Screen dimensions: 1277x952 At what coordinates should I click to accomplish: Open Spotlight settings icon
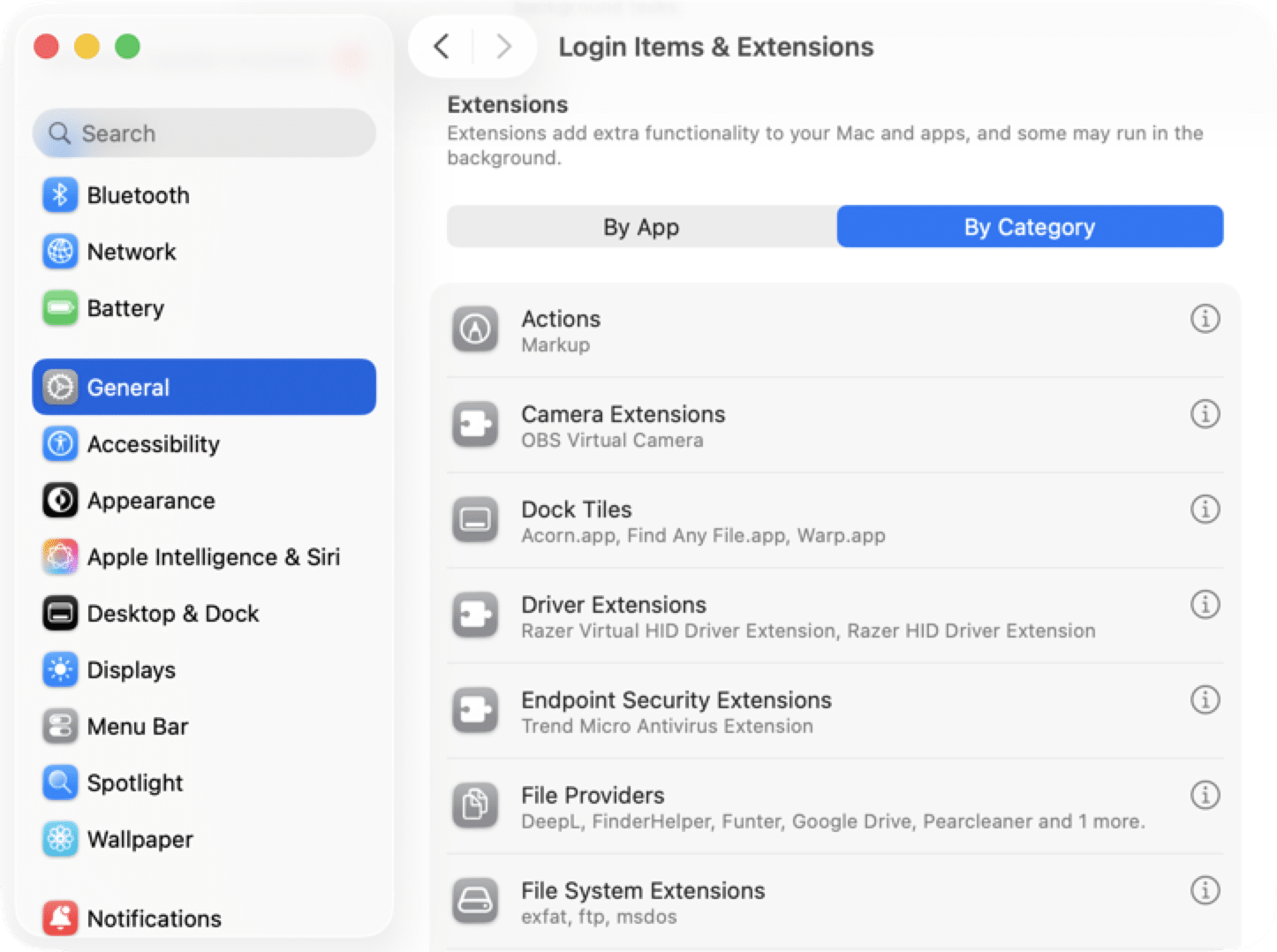[60, 783]
